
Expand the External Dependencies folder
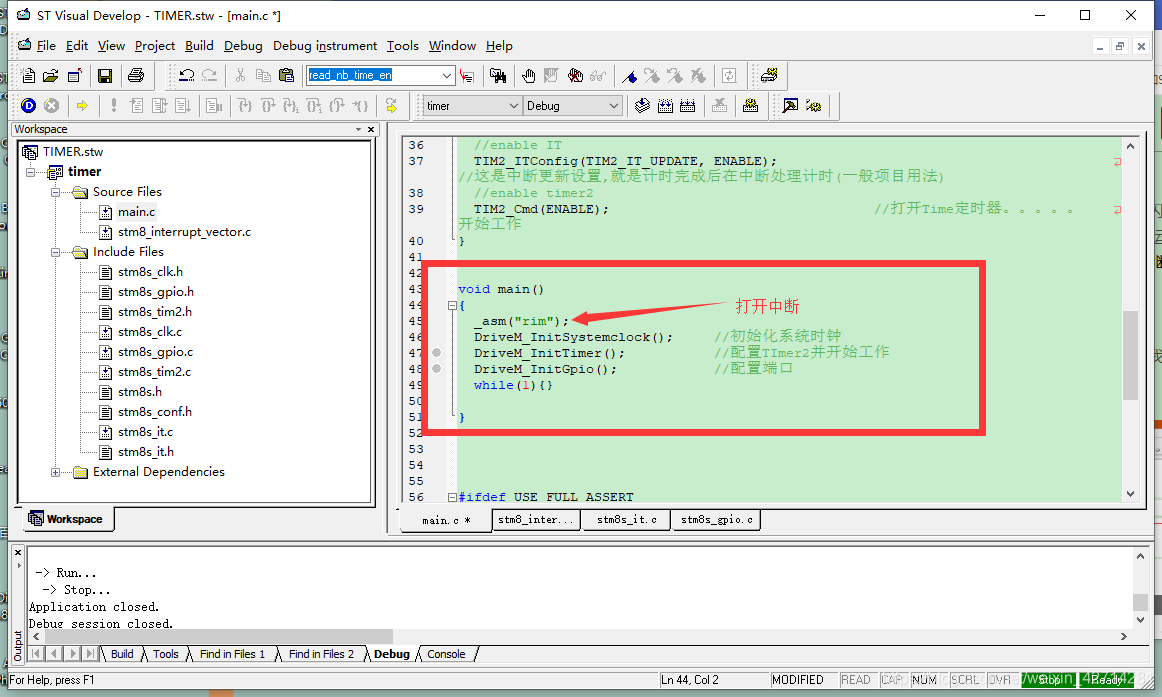tap(55, 472)
